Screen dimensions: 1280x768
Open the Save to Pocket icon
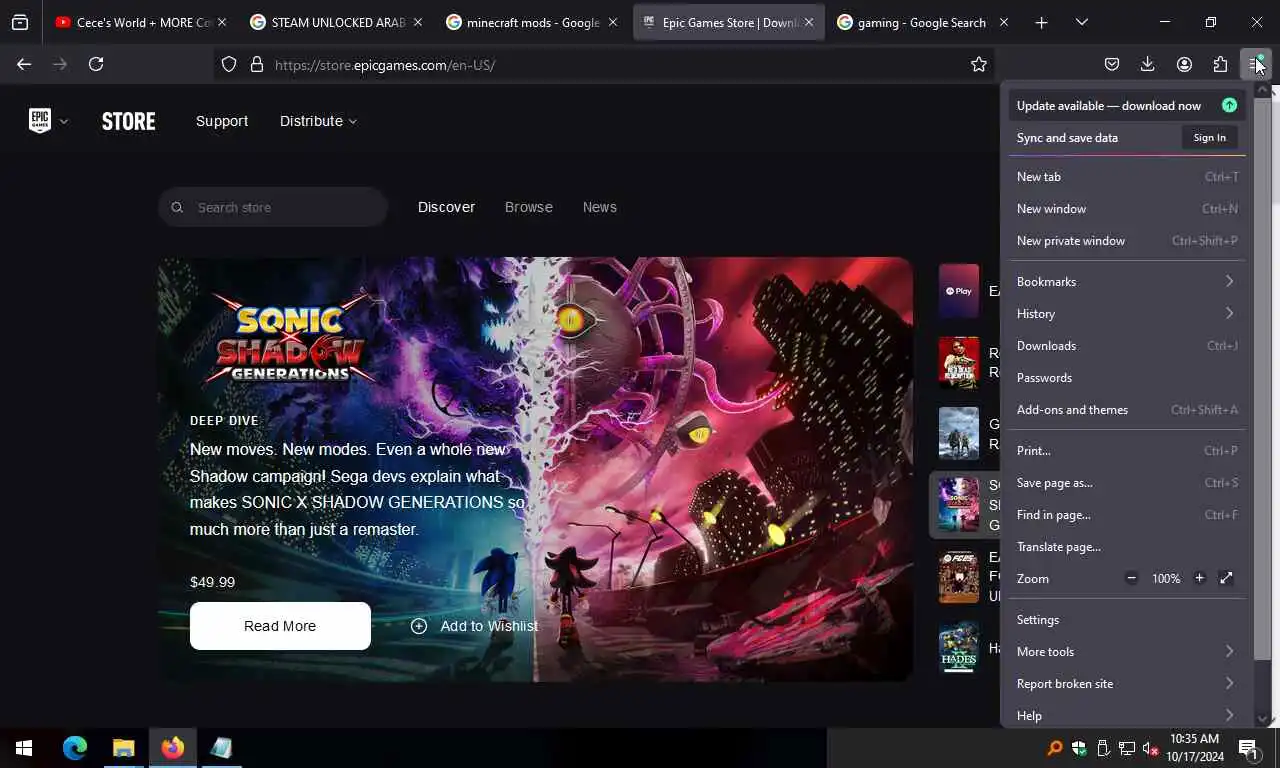[1112, 64]
